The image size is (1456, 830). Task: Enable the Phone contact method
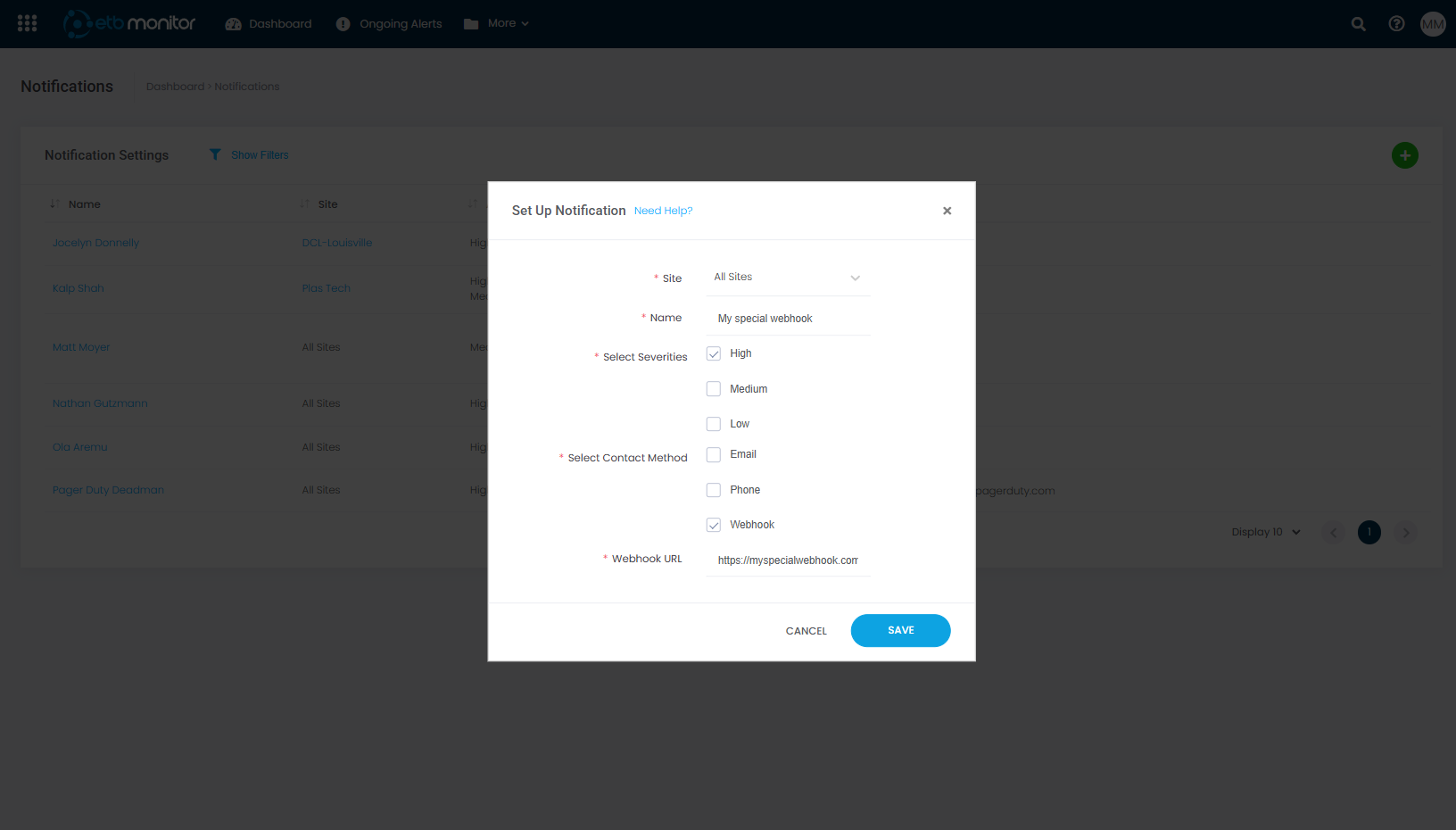tap(714, 490)
